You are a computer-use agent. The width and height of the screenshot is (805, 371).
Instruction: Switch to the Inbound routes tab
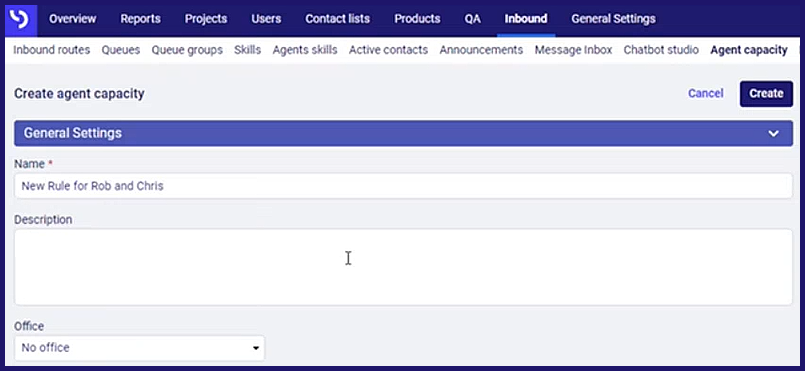coord(51,50)
